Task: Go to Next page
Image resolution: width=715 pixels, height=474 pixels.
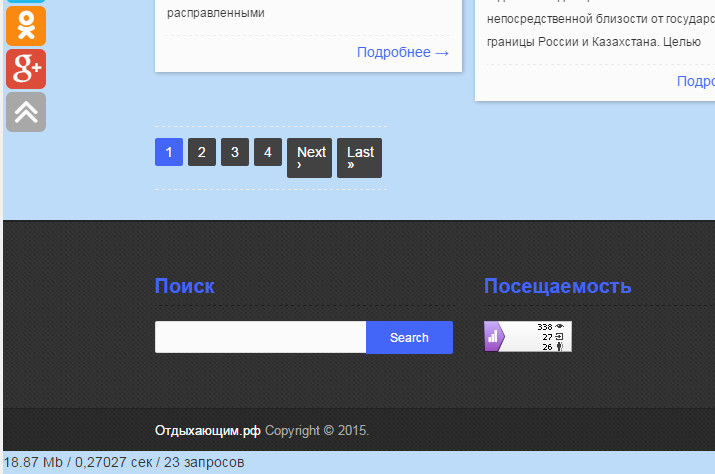Action: click(x=309, y=158)
